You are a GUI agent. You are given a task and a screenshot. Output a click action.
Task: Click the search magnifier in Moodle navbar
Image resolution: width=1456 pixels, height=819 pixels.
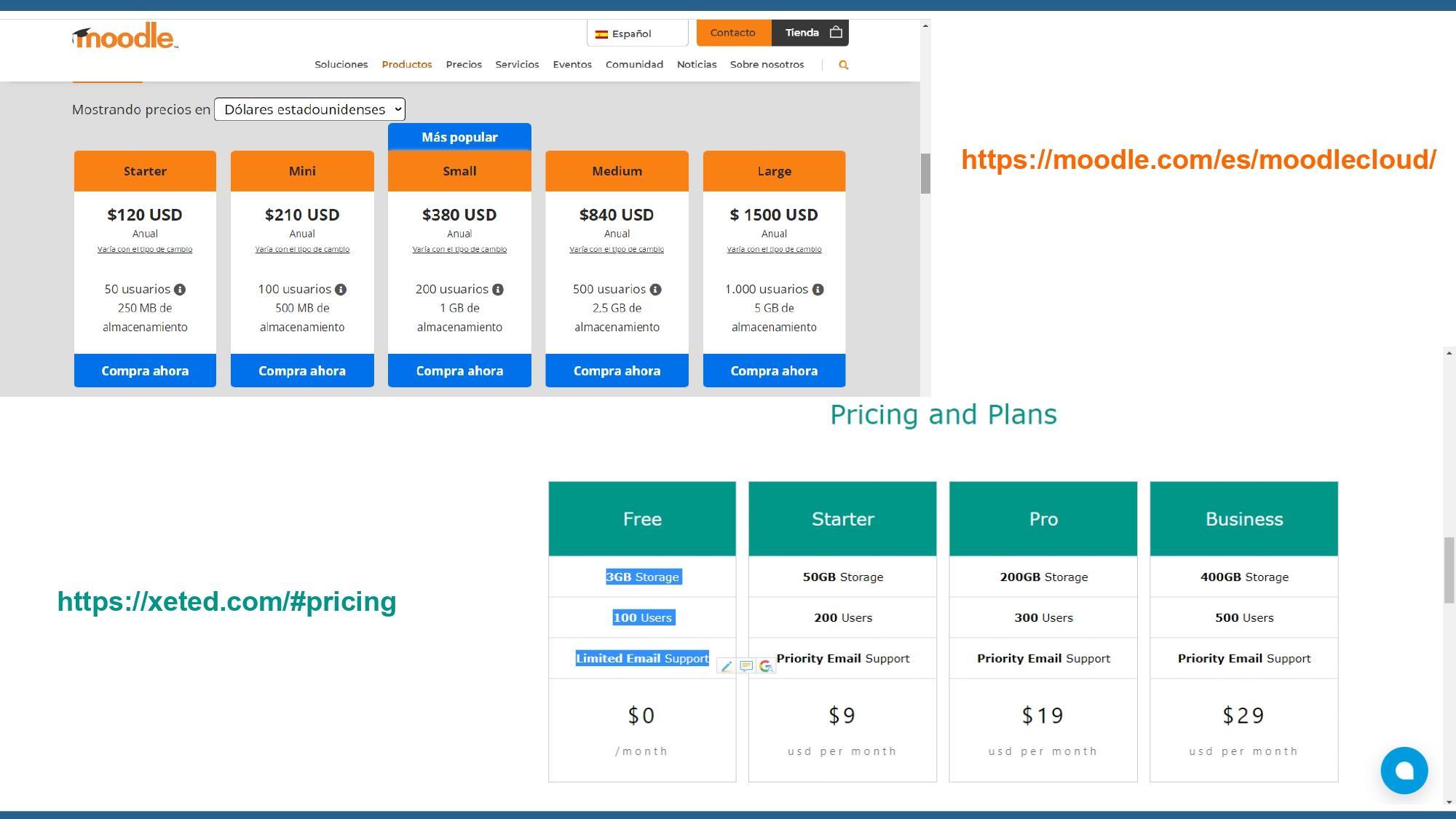[843, 65]
